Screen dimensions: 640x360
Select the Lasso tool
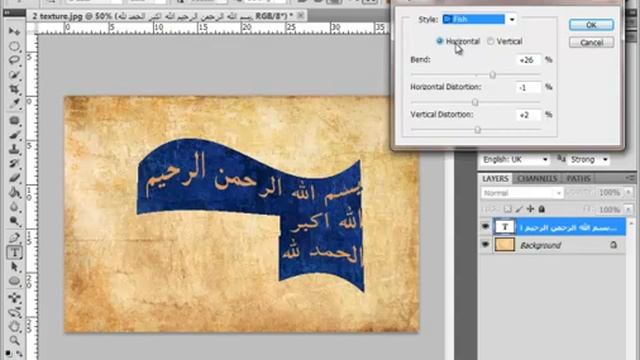point(14,60)
